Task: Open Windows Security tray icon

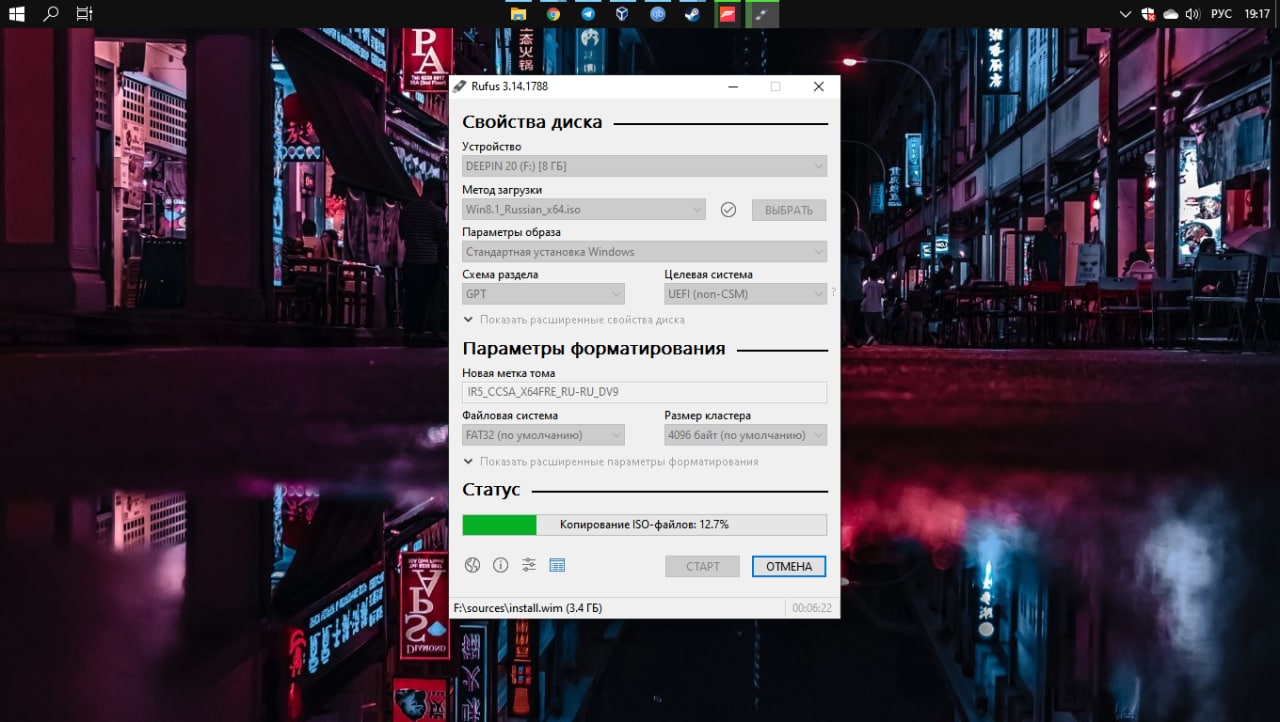Action: [1149, 14]
